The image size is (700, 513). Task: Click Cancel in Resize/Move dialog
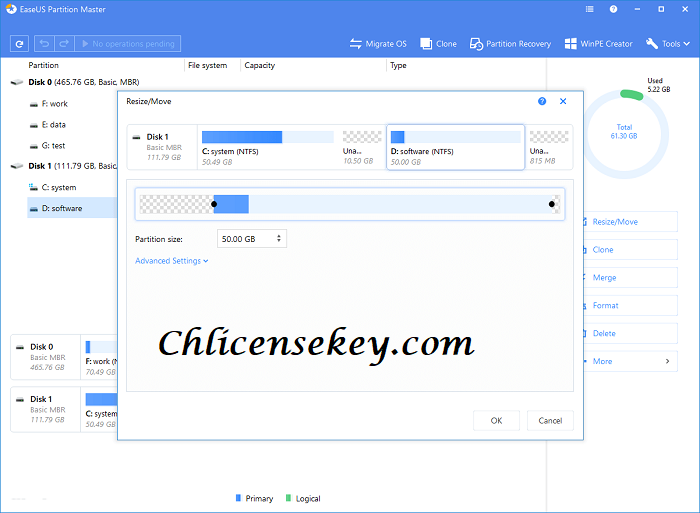tap(550, 421)
